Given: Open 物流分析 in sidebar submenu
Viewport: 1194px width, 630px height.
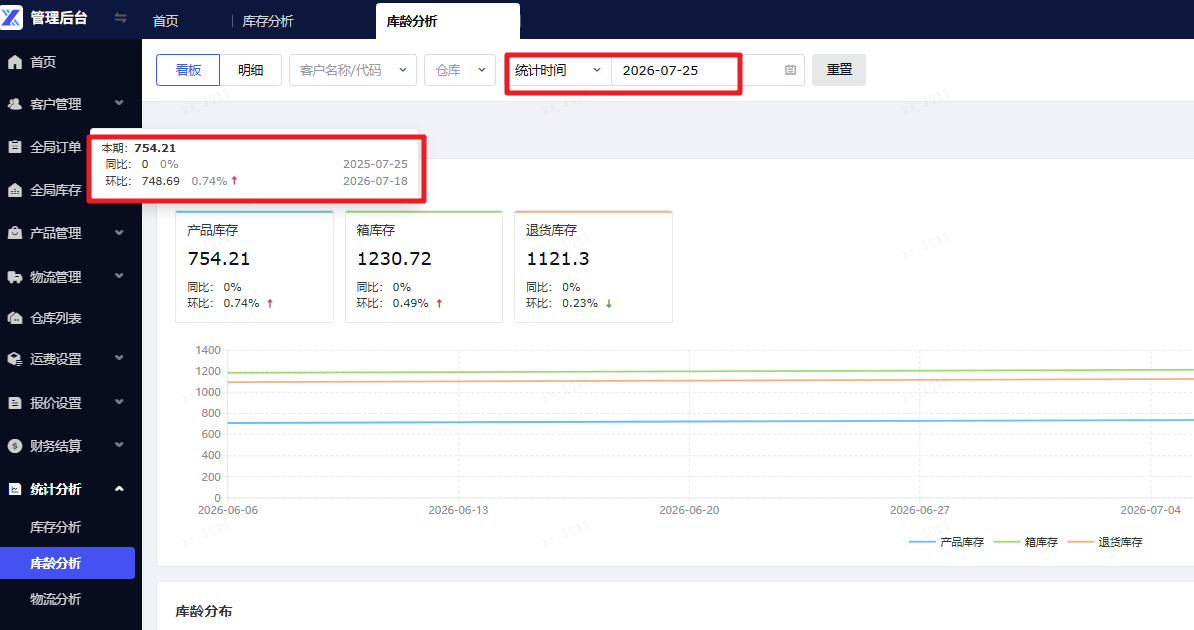Looking at the screenshot, I should [x=56, y=599].
